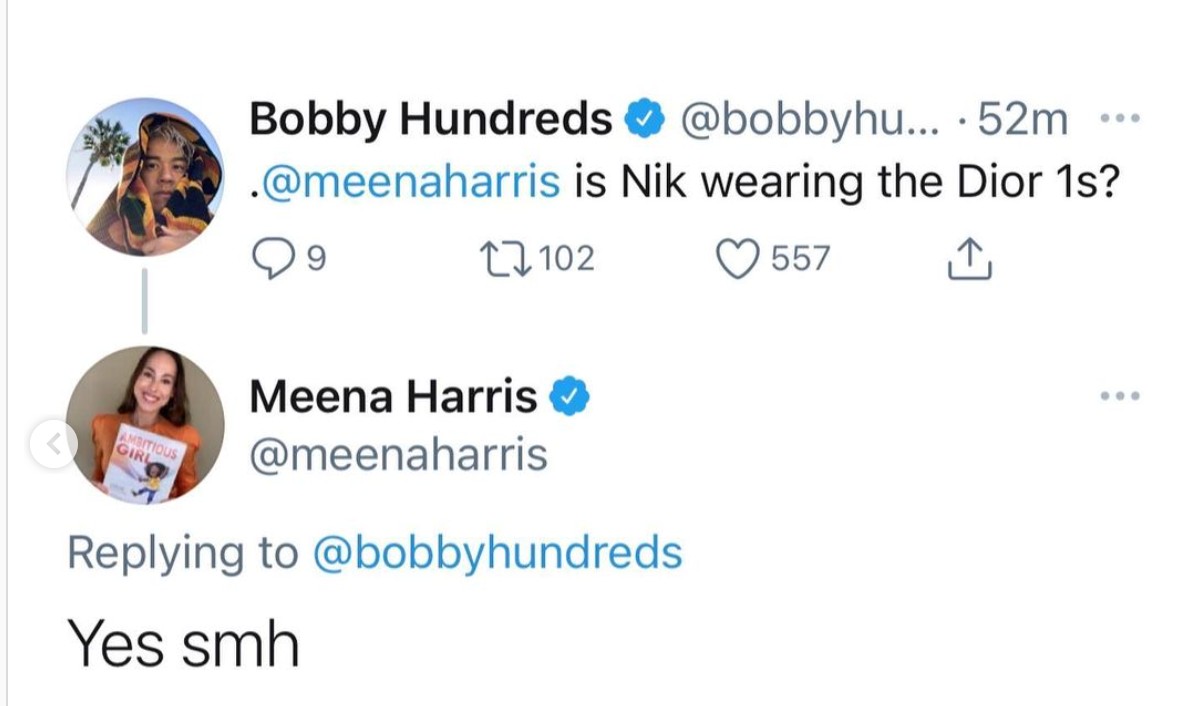1198x706 pixels.
Task: Open Bobby Hundreds' profile picture
Action: coord(145,177)
